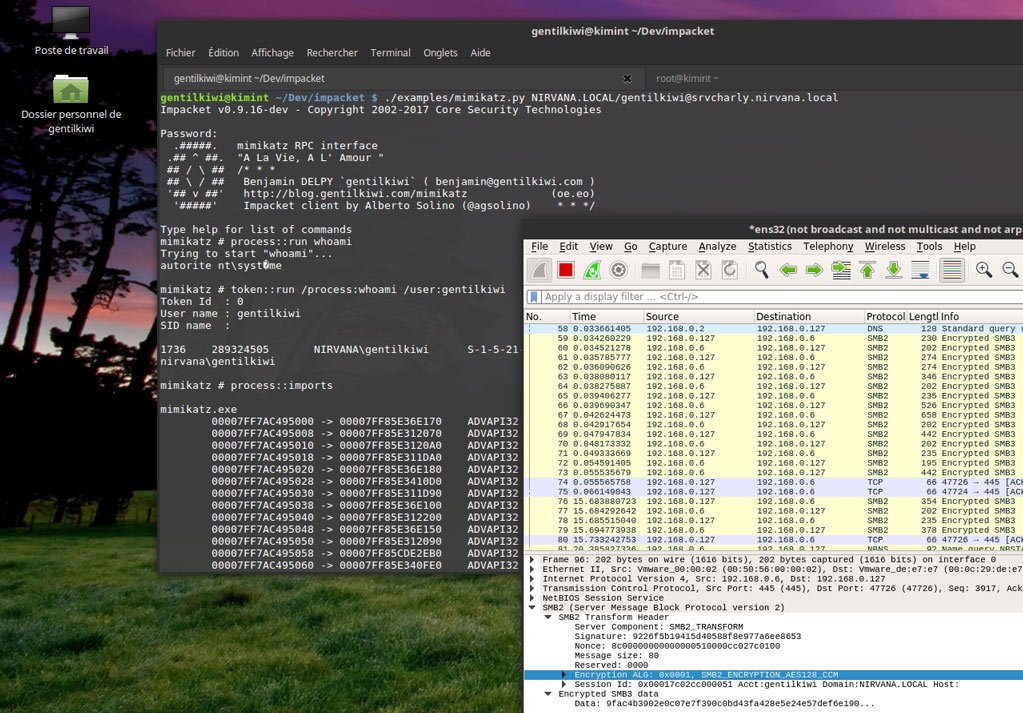Jump to the last packet icon
Viewport: 1023px width, 713px height.
894,270
